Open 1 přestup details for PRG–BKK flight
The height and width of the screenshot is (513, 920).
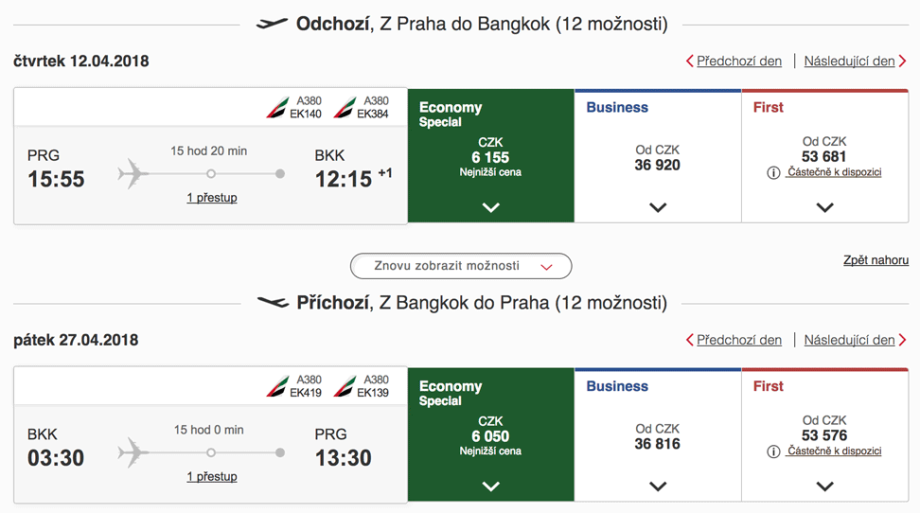coord(212,198)
